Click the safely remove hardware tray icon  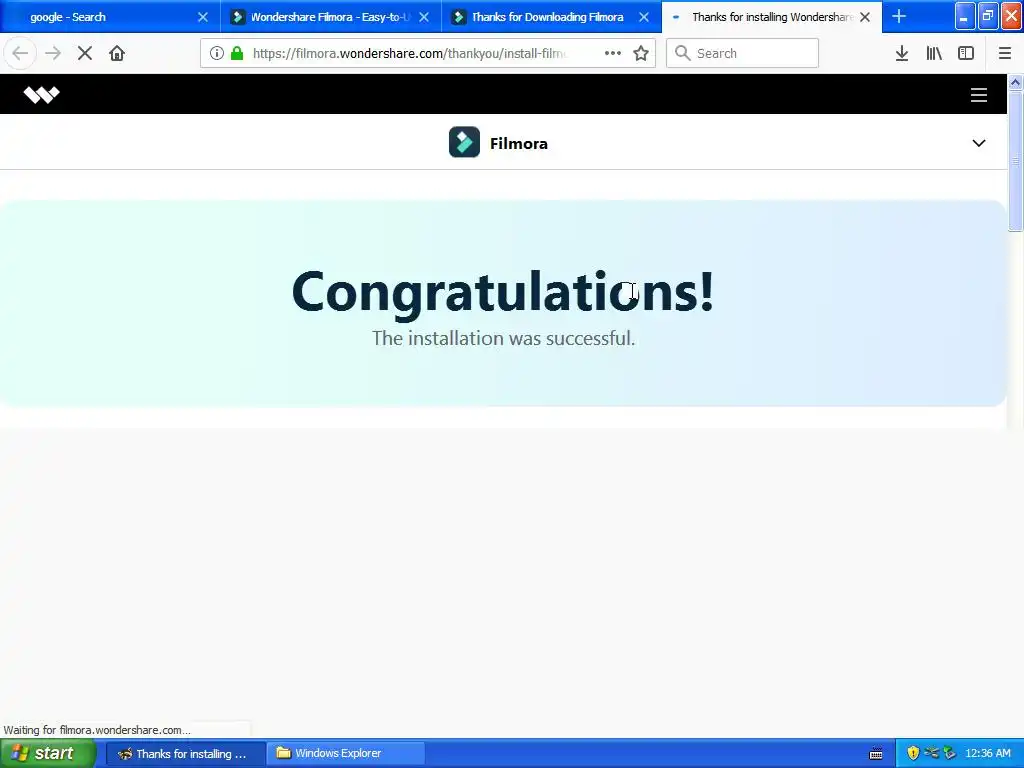pos(950,753)
